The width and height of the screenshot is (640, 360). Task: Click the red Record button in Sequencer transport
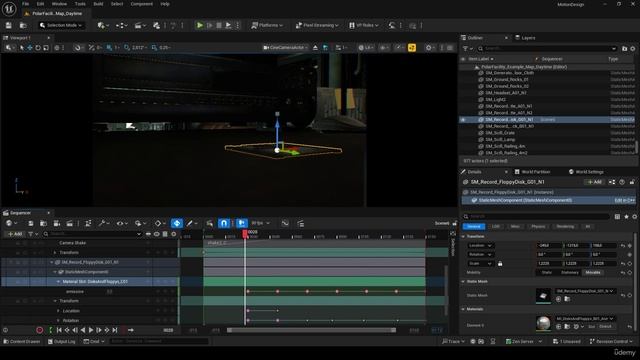(x=40, y=330)
